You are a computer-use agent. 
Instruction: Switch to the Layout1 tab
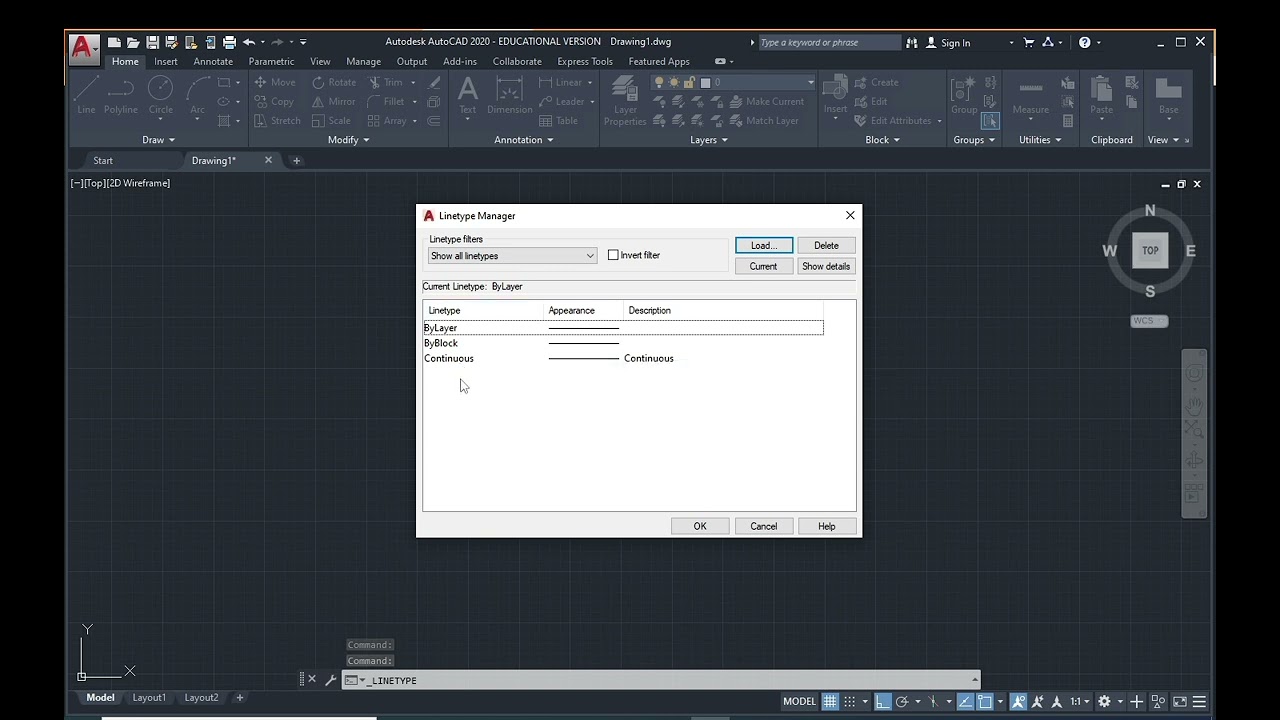click(149, 698)
